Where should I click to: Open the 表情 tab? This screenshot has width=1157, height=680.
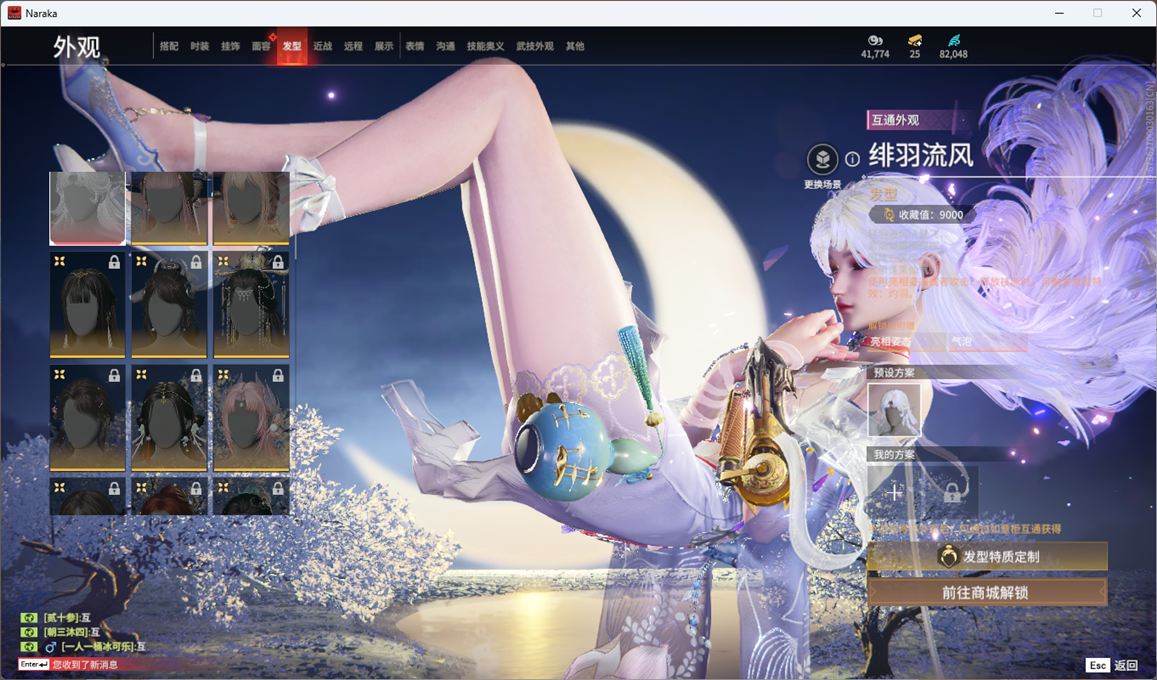(415, 46)
